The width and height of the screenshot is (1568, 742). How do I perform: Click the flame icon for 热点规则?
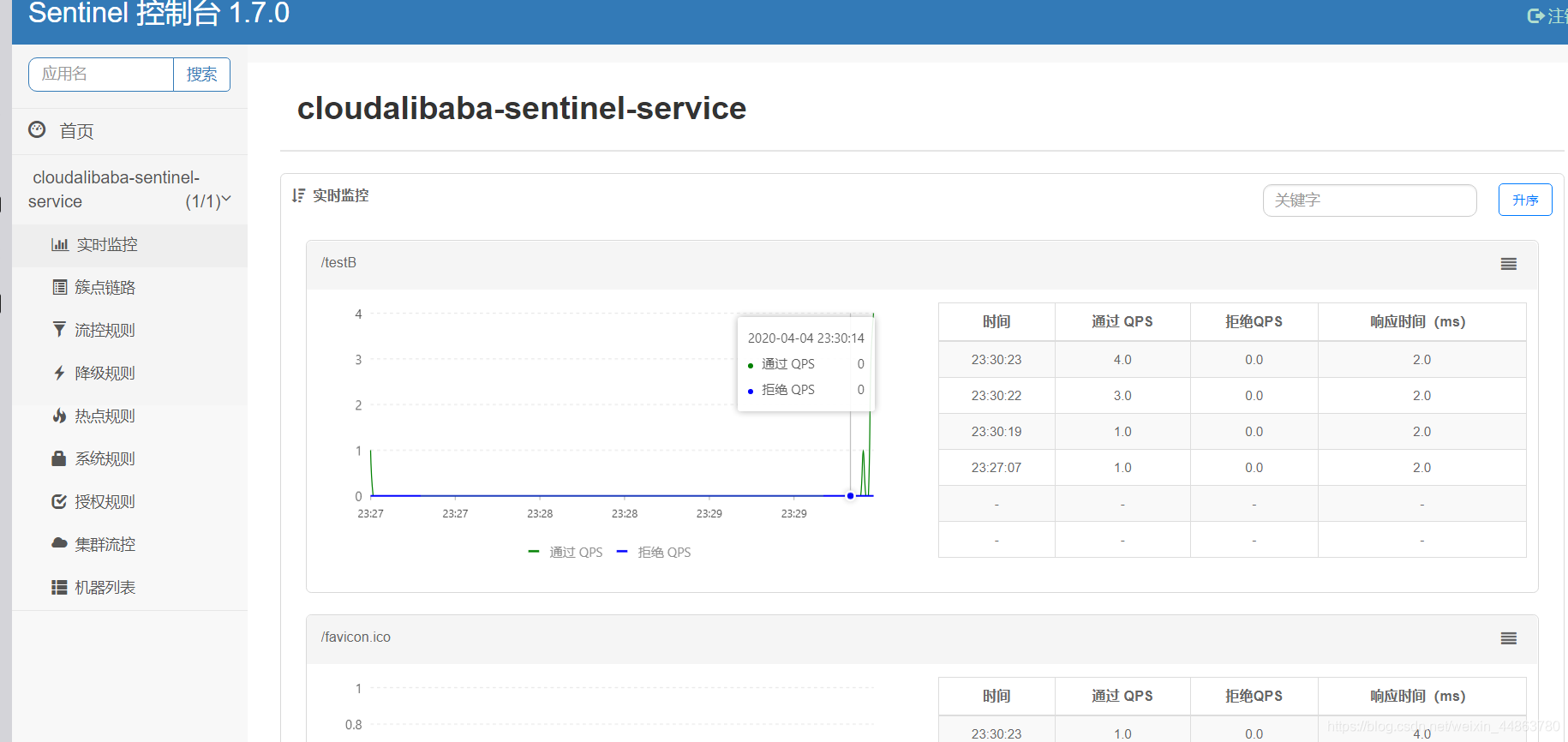[59, 416]
